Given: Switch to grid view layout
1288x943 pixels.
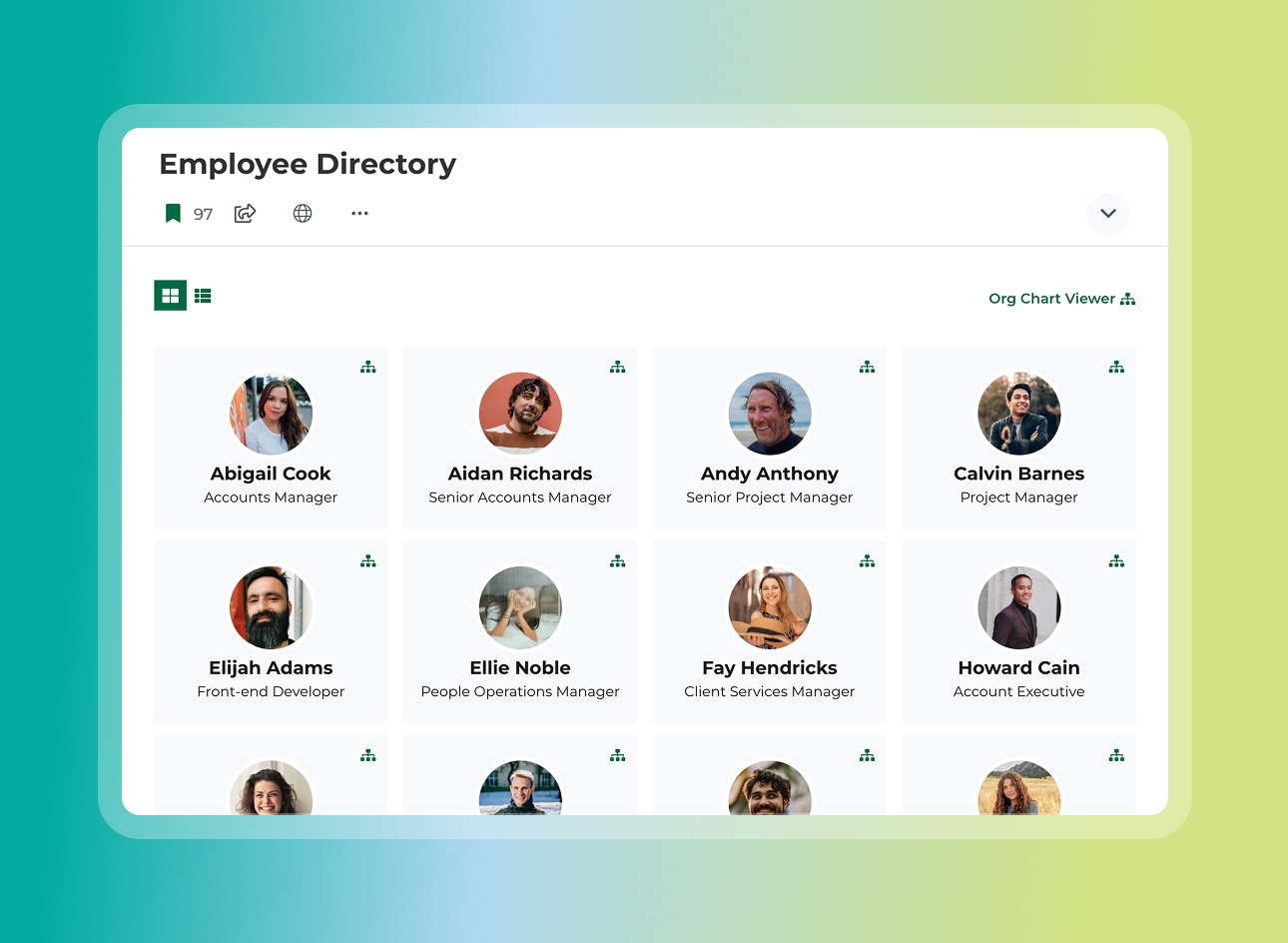Looking at the screenshot, I should pos(170,295).
